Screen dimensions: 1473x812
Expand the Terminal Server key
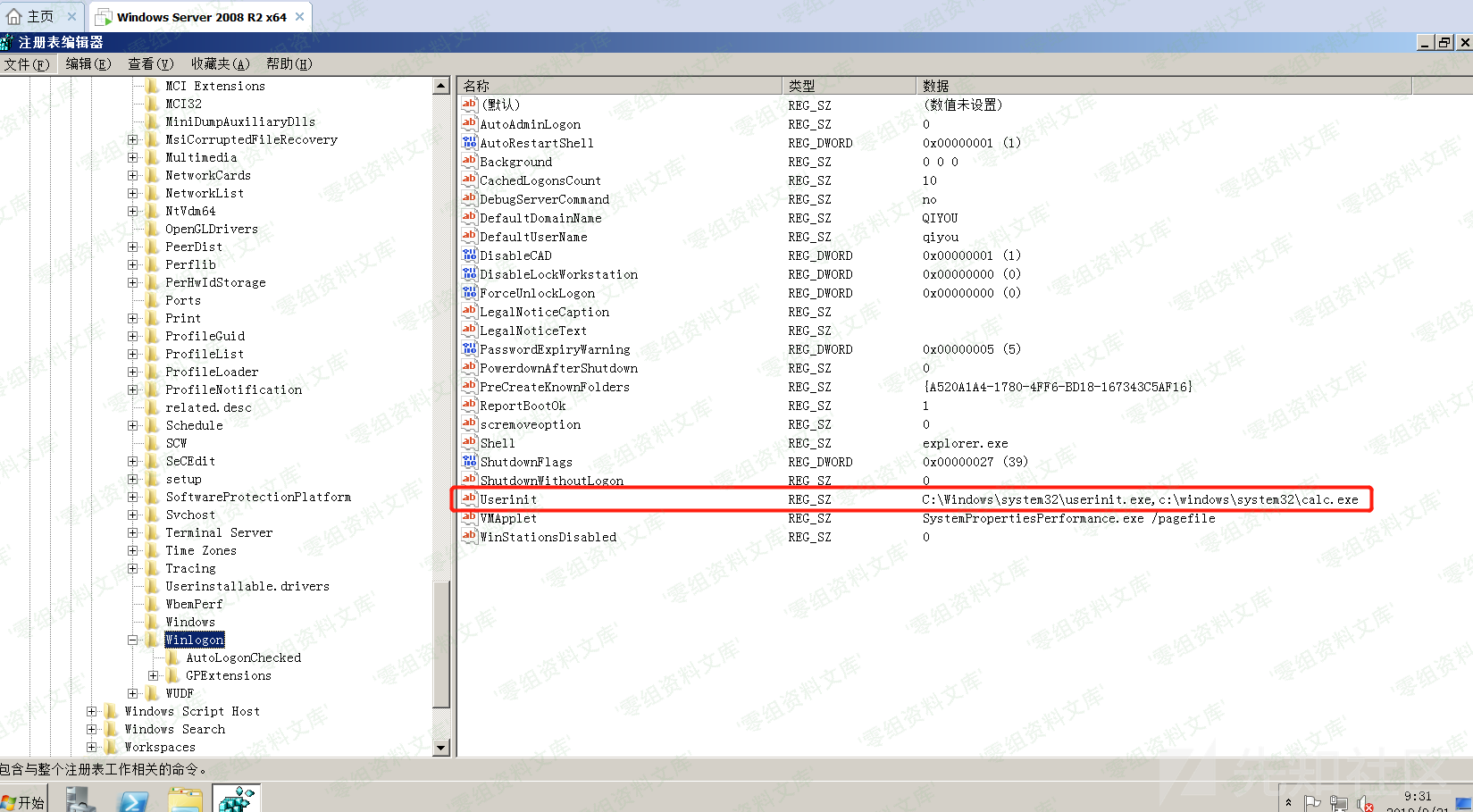click(132, 532)
